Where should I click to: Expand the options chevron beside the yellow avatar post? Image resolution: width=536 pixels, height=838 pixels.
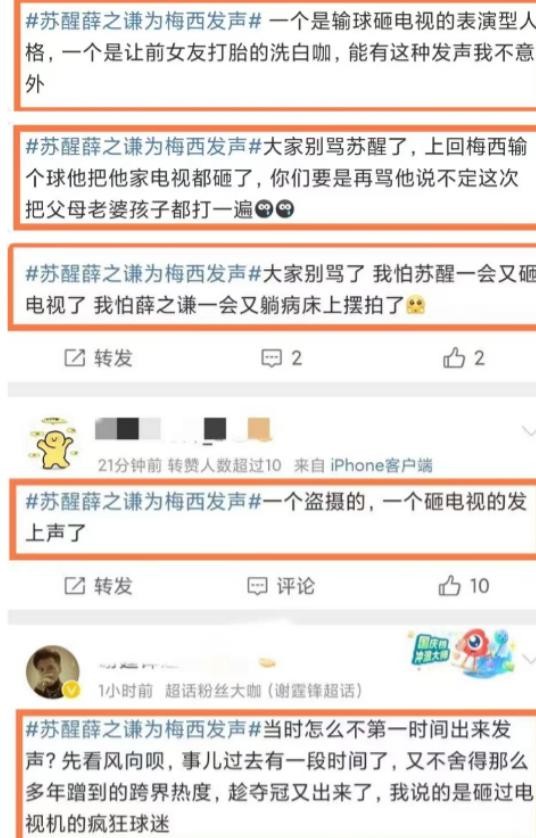click(528, 431)
